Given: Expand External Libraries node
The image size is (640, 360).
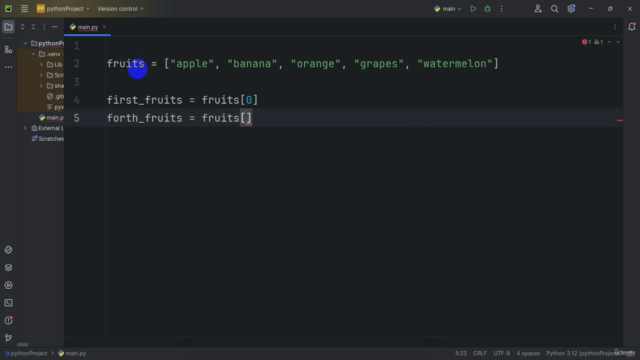Looking at the screenshot, I should pos(25,128).
